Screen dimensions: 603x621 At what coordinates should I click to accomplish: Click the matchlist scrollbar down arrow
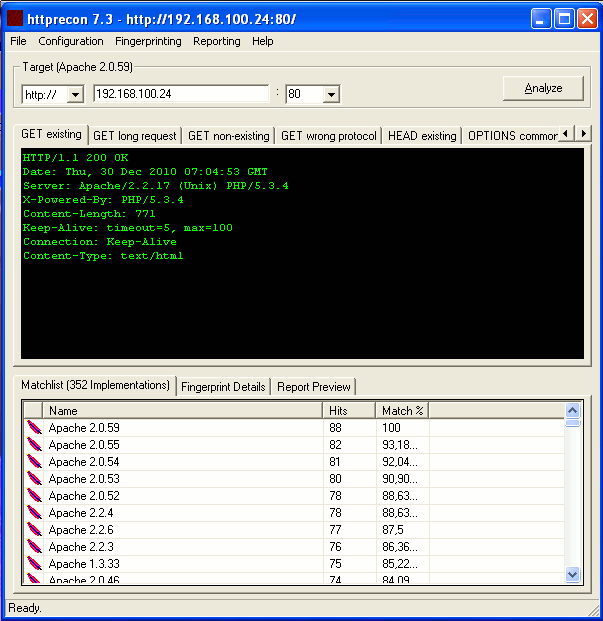click(572, 574)
